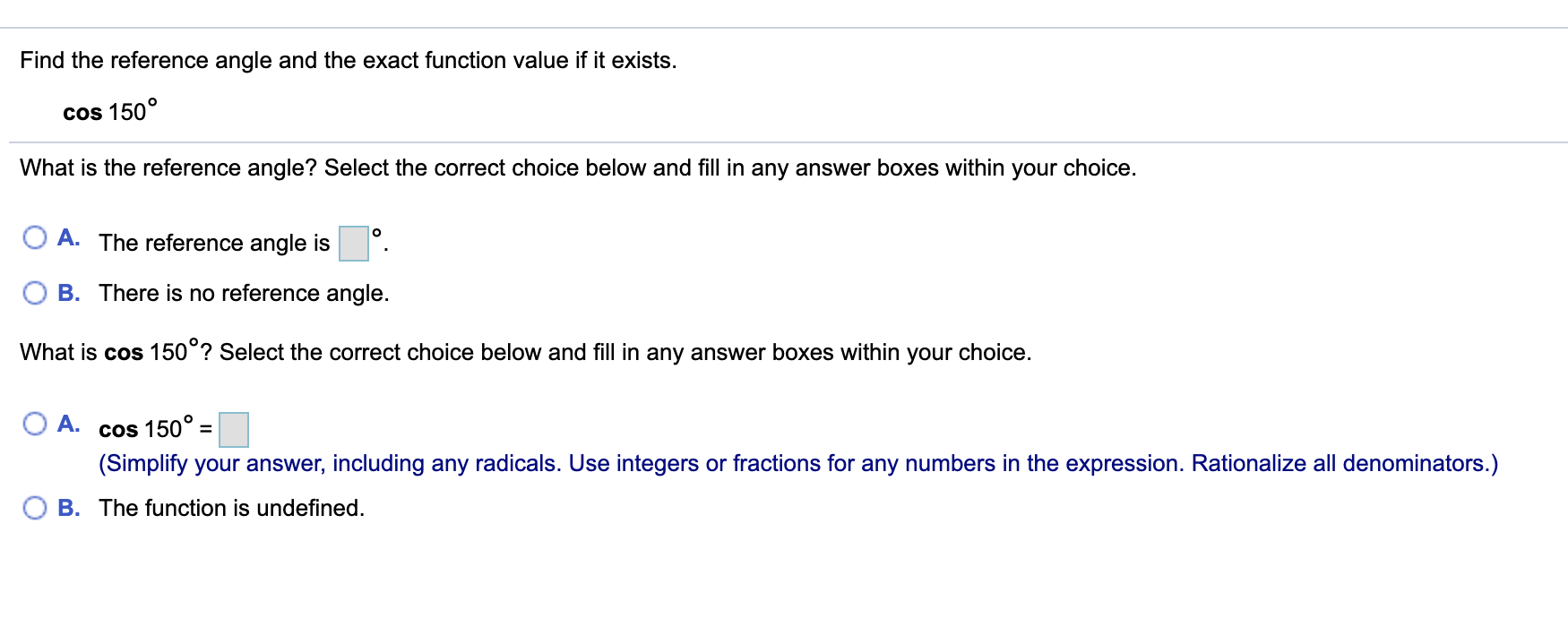Click the reference angle answer box
Image resolution: width=1568 pixels, height=618 pixels.
(354, 243)
